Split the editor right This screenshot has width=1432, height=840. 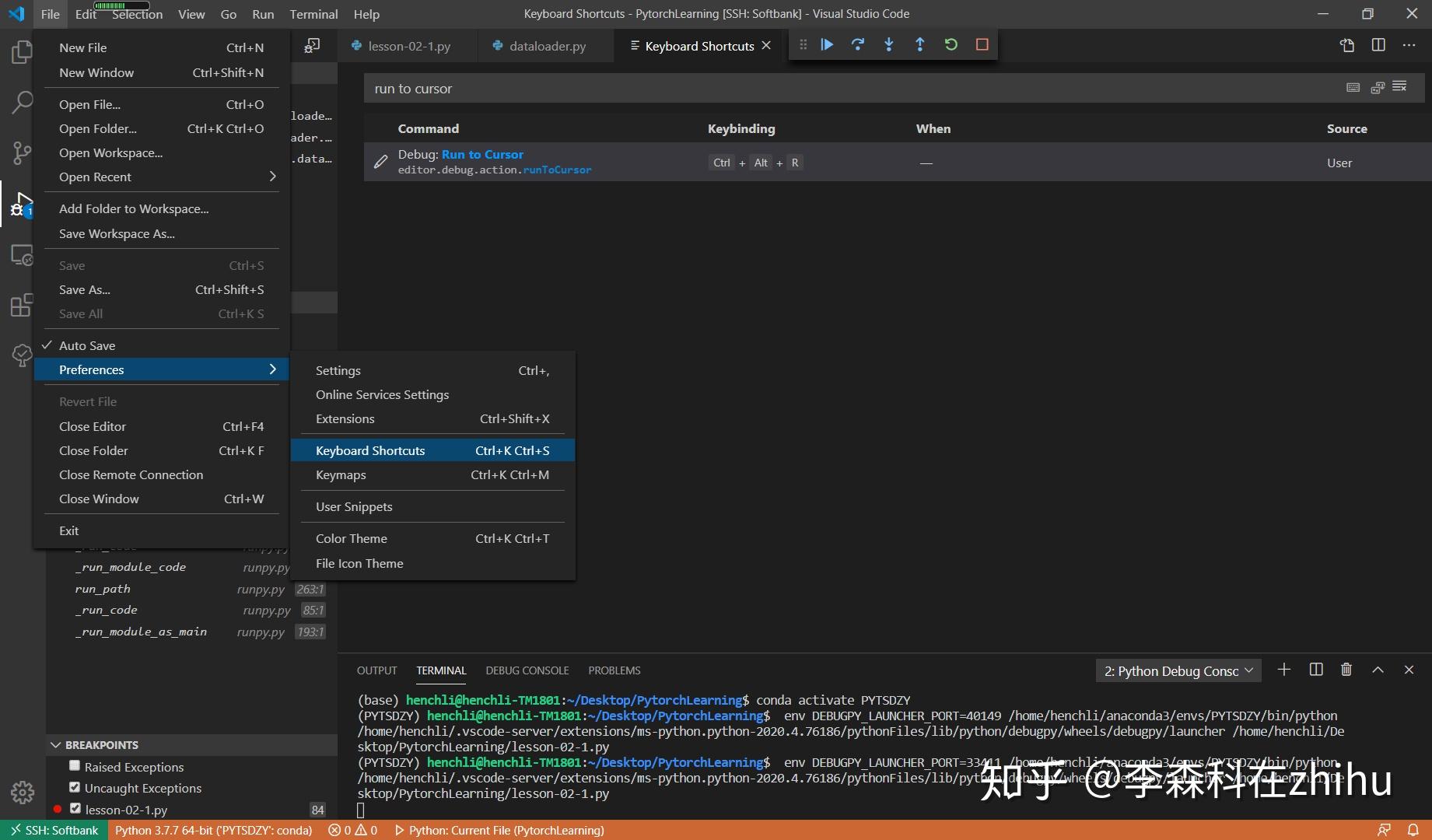1378,45
